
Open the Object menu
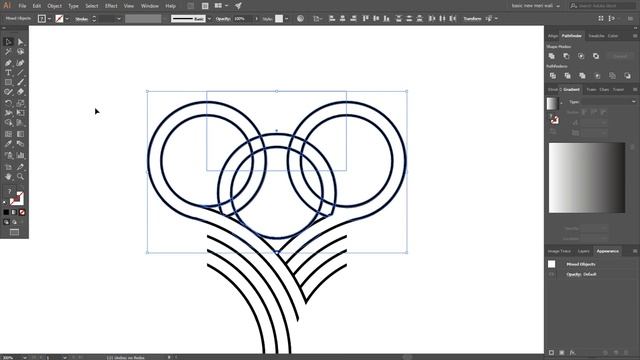tap(54, 6)
